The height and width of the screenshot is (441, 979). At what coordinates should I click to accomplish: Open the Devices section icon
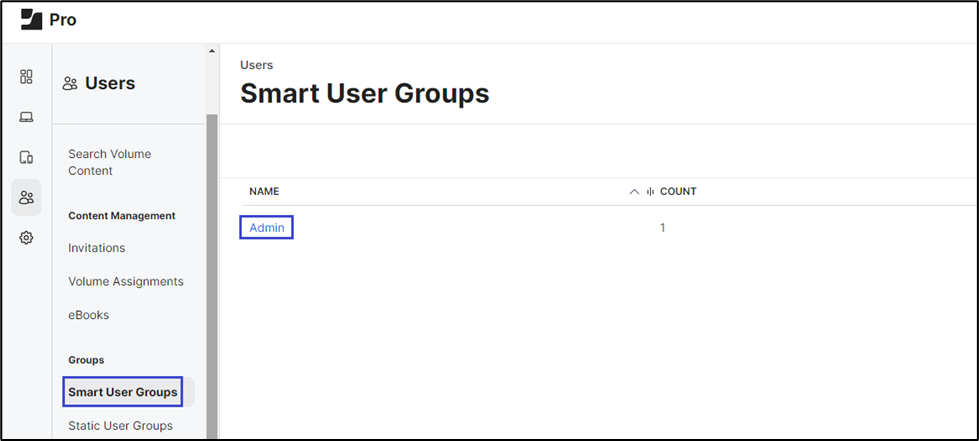27,157
